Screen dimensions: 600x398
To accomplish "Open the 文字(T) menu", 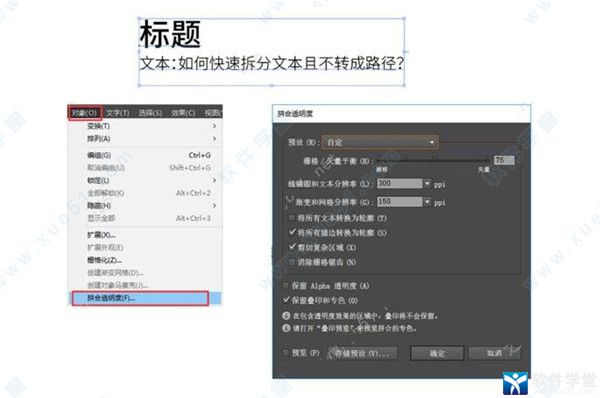I will click(x=117, y=113).
